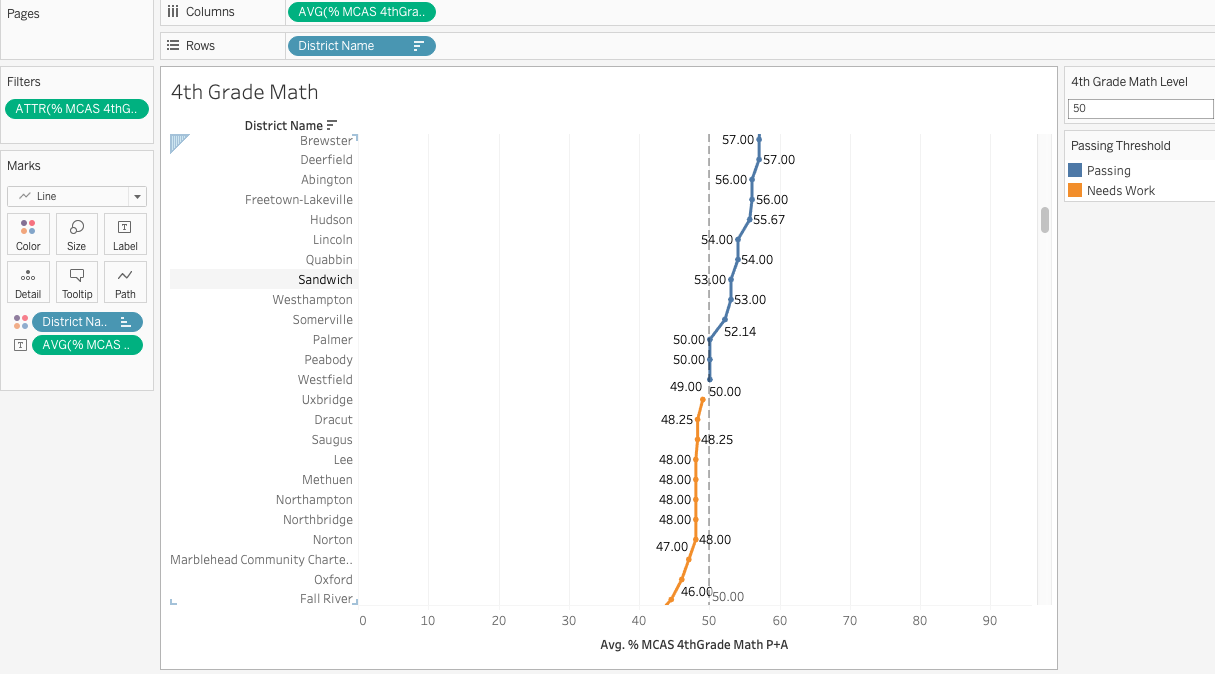
Task: Open the Tooltip marks card
Action: (77, 282)
